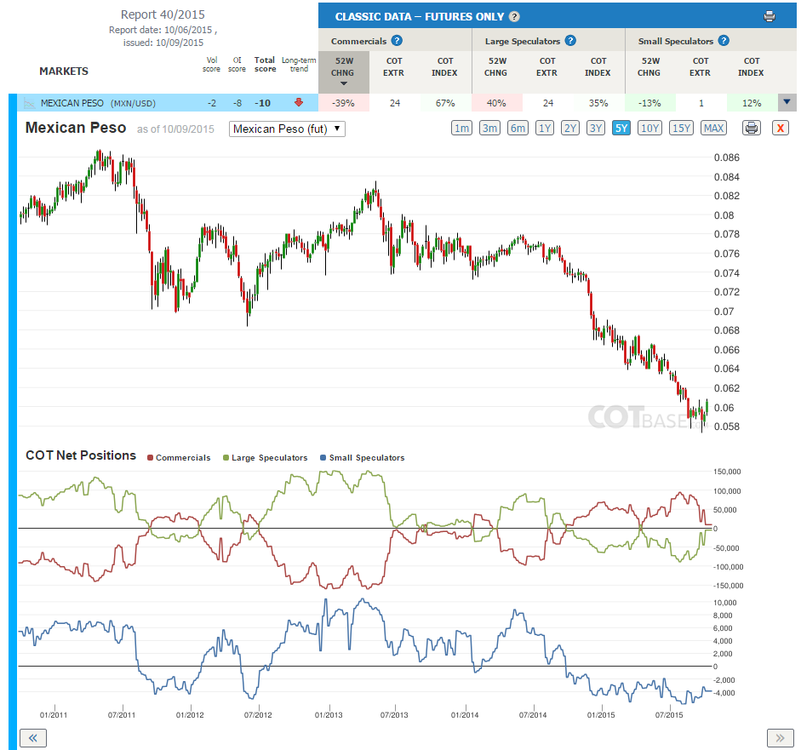
Task: Toggle the Small Speculators legend series
Action: click(362, 458)
